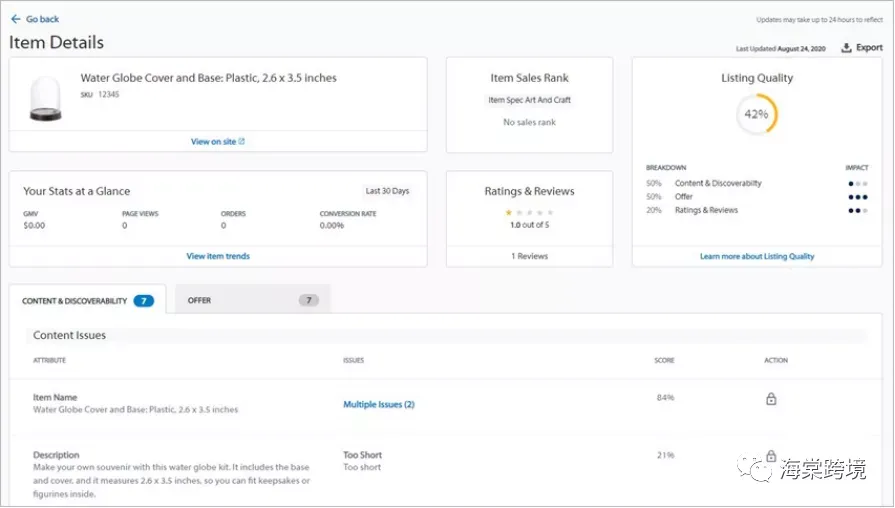Screen dimensions: 895x508
Task: Click the Offer impact dots
Action: click(858, 197)
